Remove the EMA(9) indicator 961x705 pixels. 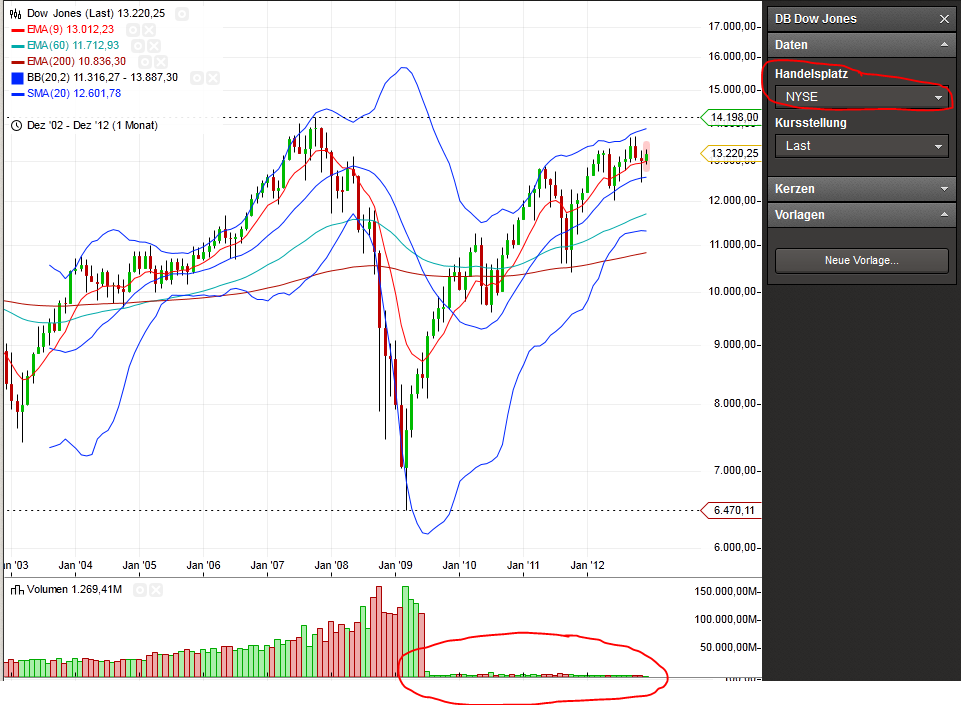click(150, 30)
